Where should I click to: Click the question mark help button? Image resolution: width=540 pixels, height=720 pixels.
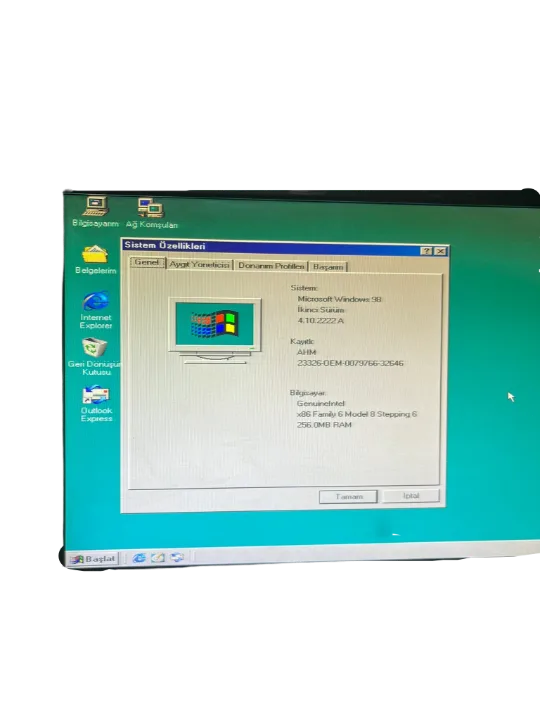[426, 251]
